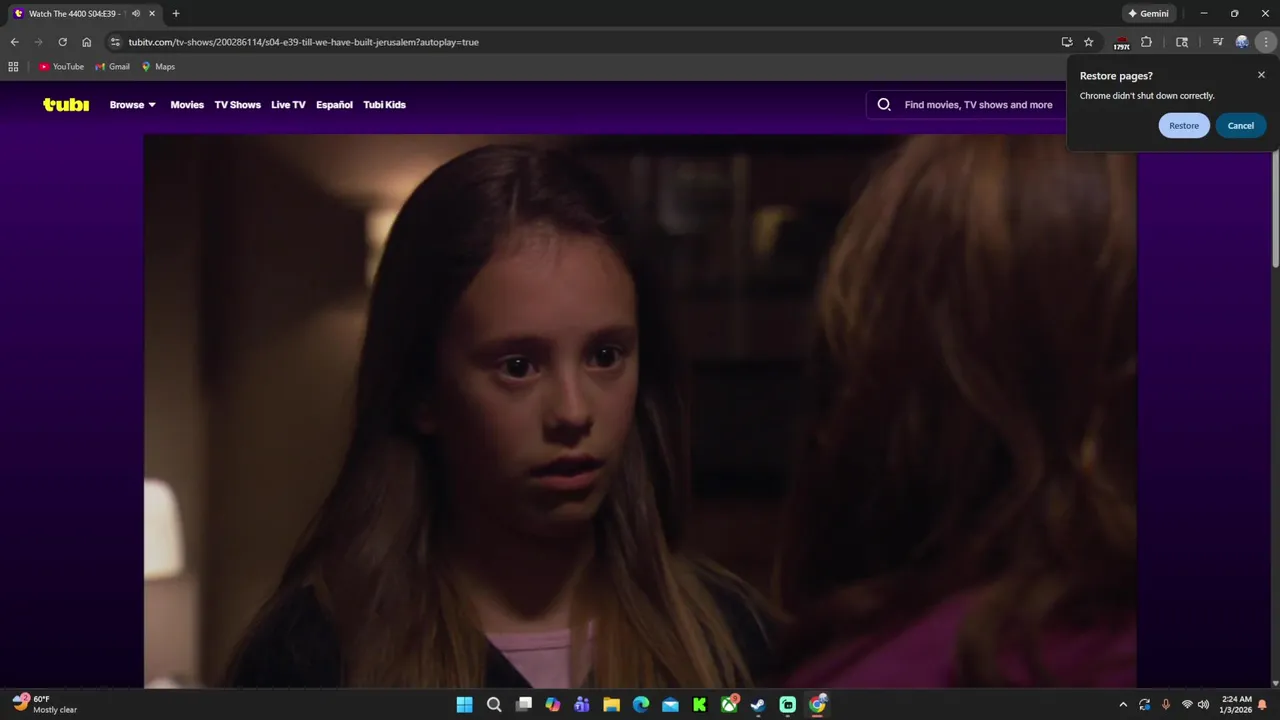This screenshot has width=1280, height=720.
Task: Reload the Tubi page
Action: pos(62,42)
